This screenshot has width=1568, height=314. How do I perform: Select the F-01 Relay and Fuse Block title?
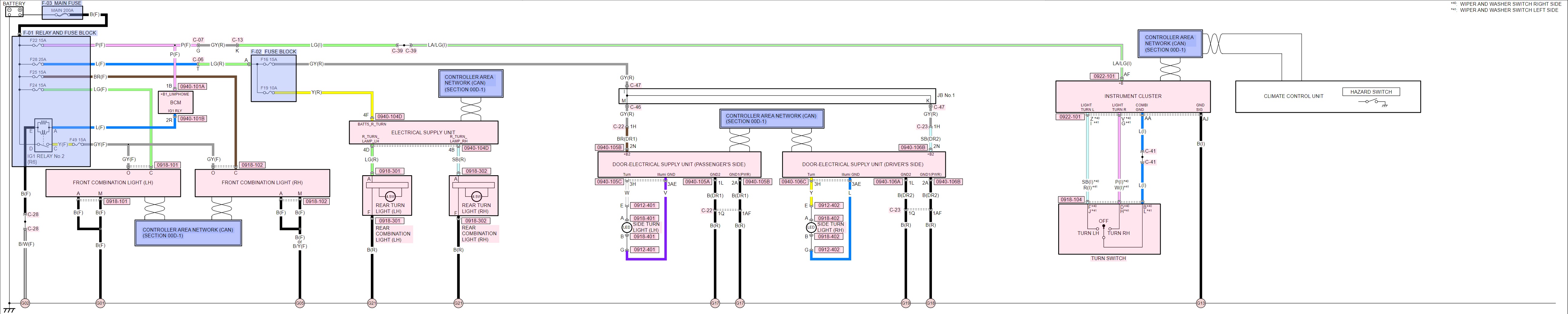tap(59, 33)
